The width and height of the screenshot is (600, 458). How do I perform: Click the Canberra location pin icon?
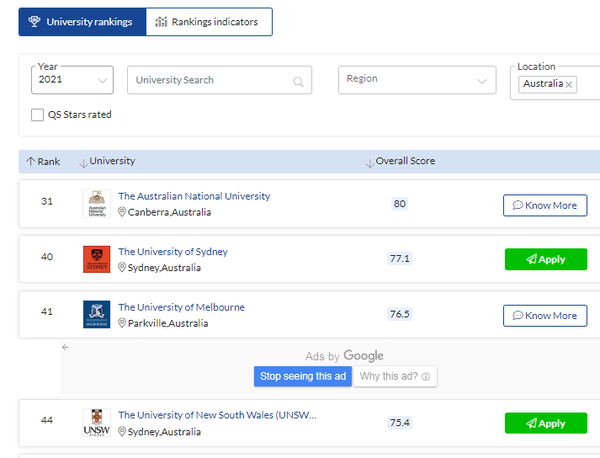pyautogui.click(x=122, y=212)
